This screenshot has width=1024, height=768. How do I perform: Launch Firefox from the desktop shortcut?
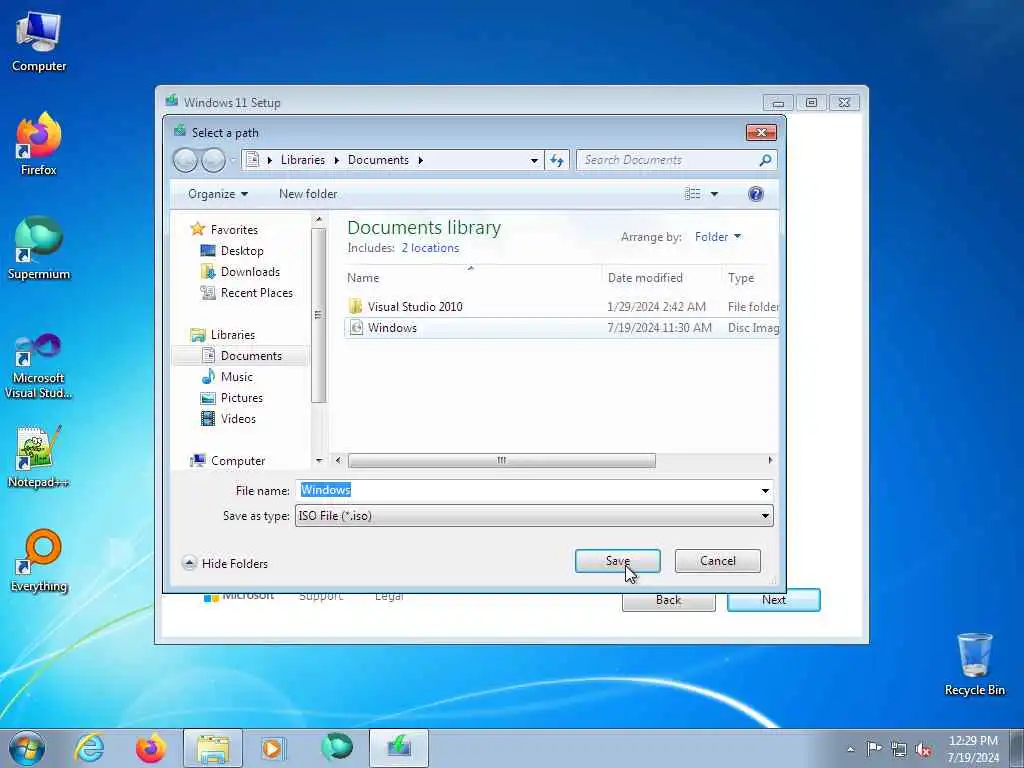tap(39, 144)
